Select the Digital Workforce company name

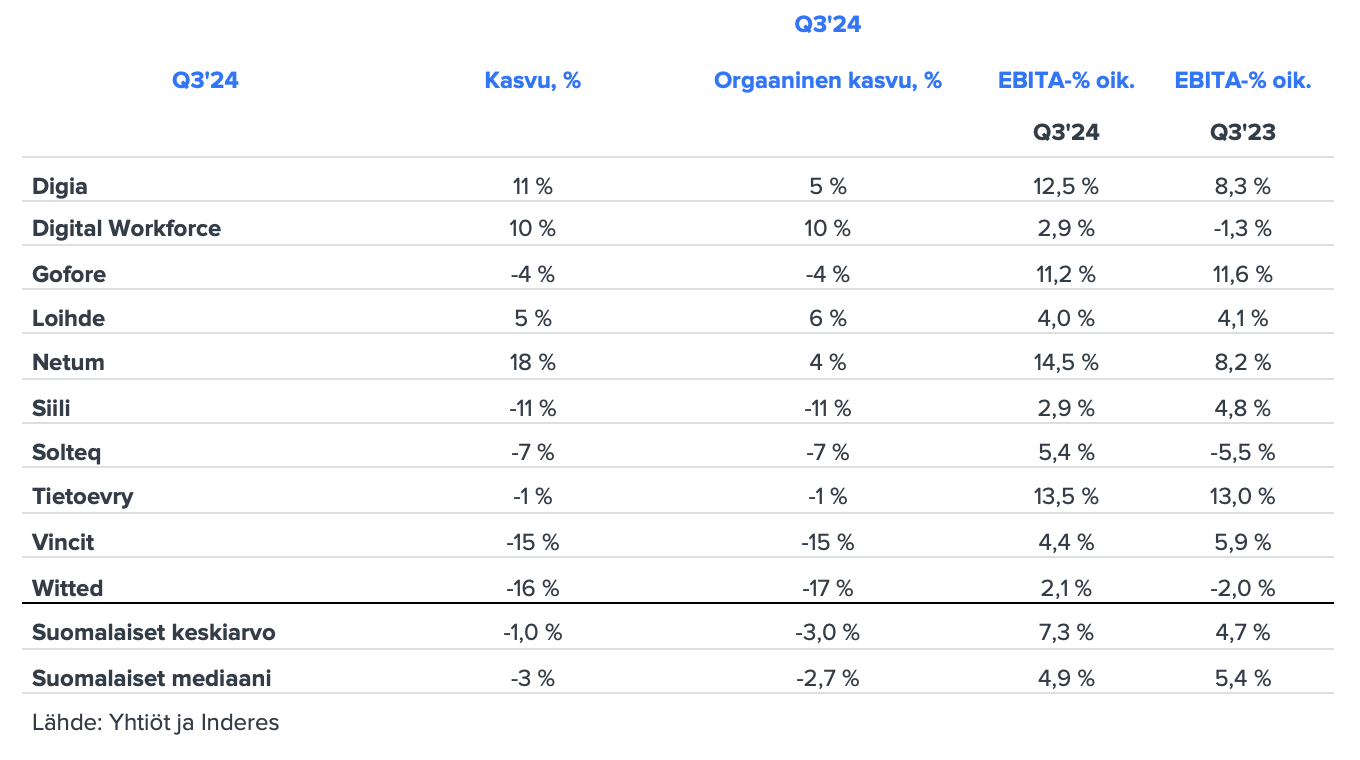pos(126,228)
